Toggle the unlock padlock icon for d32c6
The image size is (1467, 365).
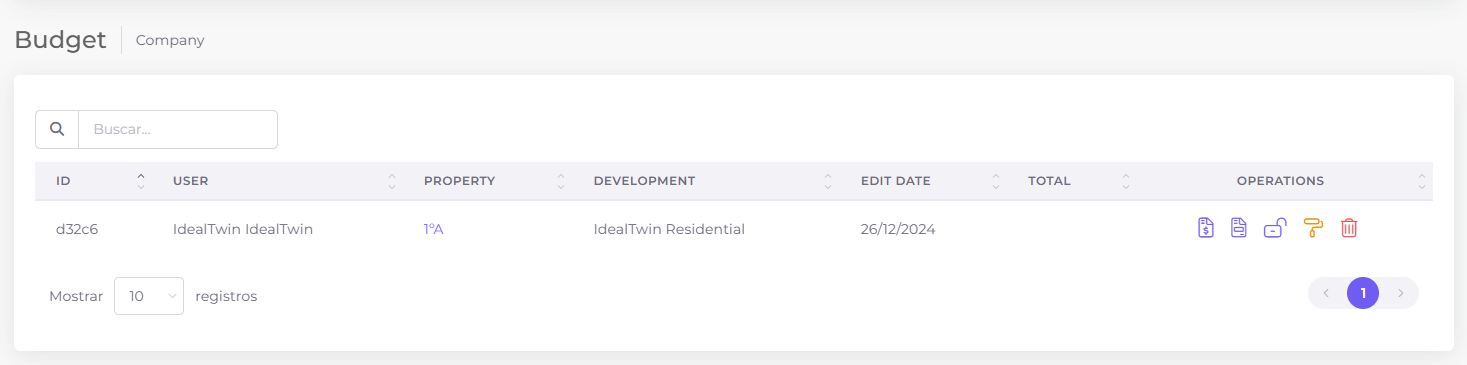1274,228
